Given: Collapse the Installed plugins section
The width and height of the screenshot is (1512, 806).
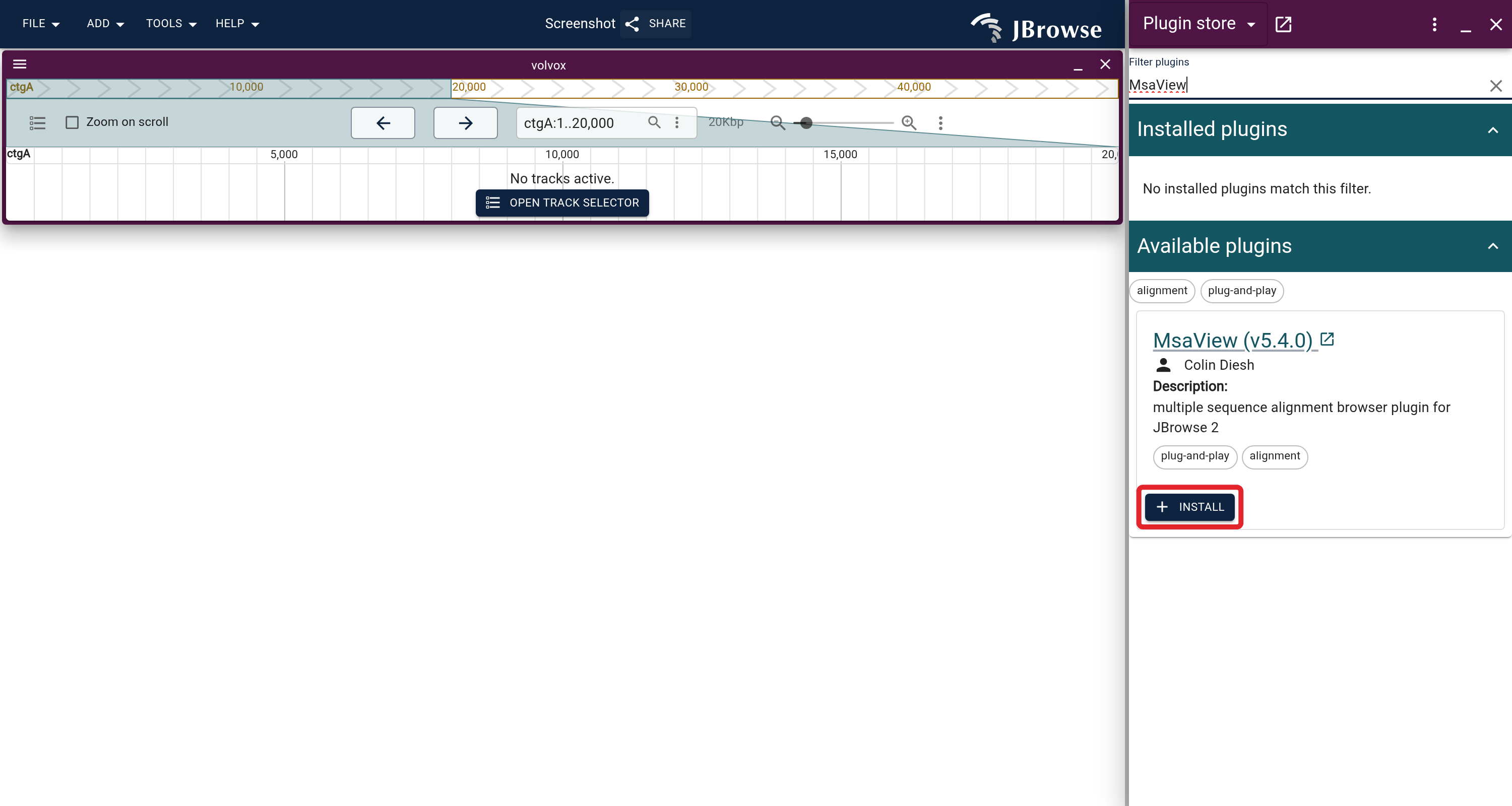Looking at the screenshot, I should [1493, 129].
